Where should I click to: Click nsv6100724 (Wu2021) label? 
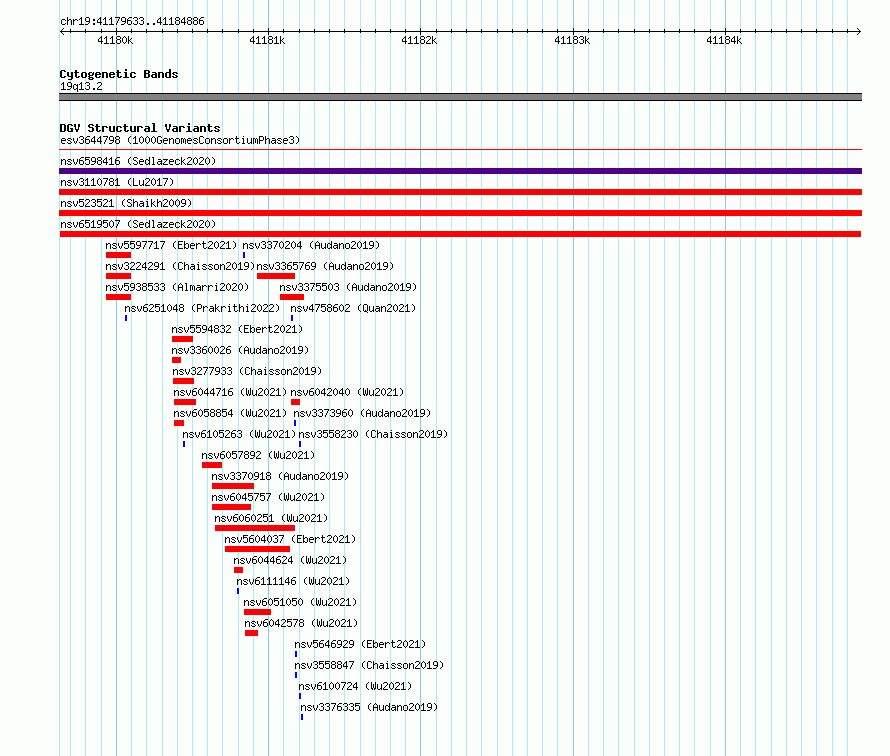click(355, 686)
